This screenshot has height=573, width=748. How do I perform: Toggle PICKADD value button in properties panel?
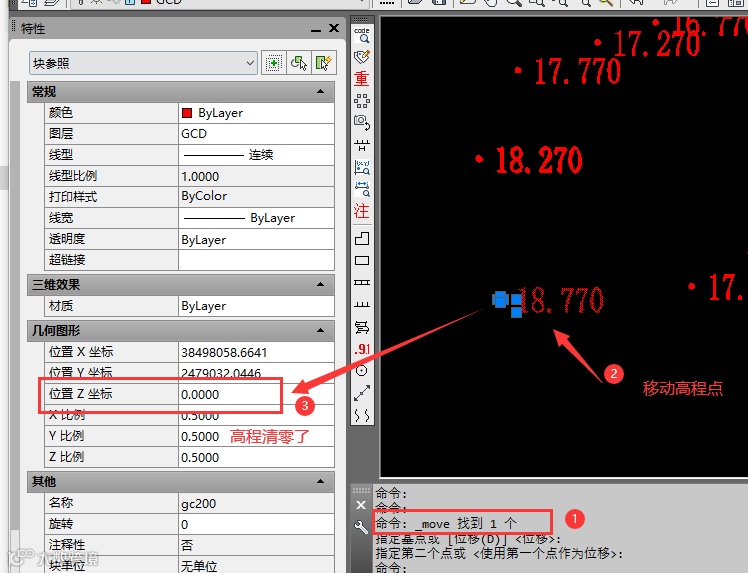tap(273, 63)
